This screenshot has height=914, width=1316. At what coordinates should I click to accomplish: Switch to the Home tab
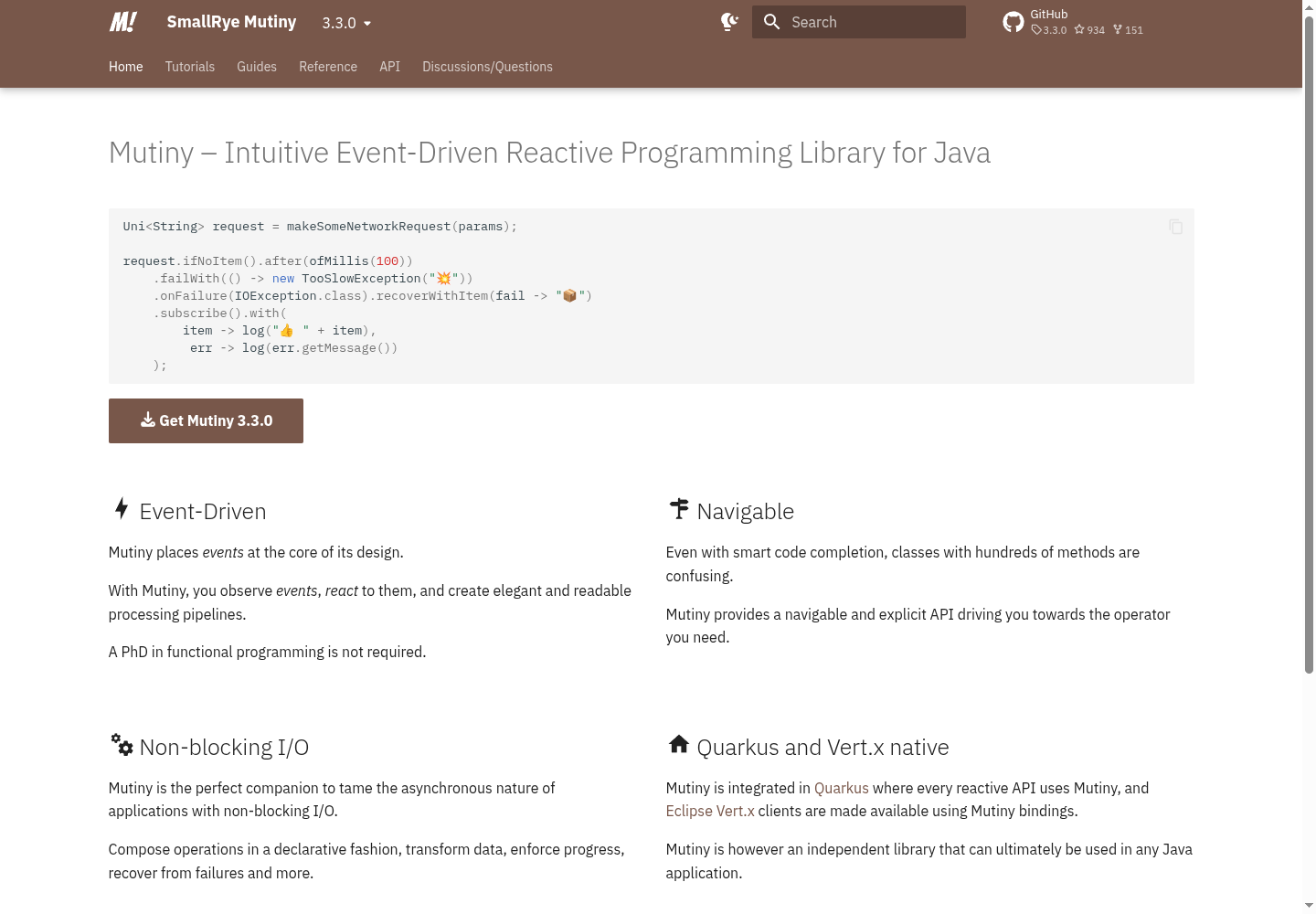pos(126,67)
